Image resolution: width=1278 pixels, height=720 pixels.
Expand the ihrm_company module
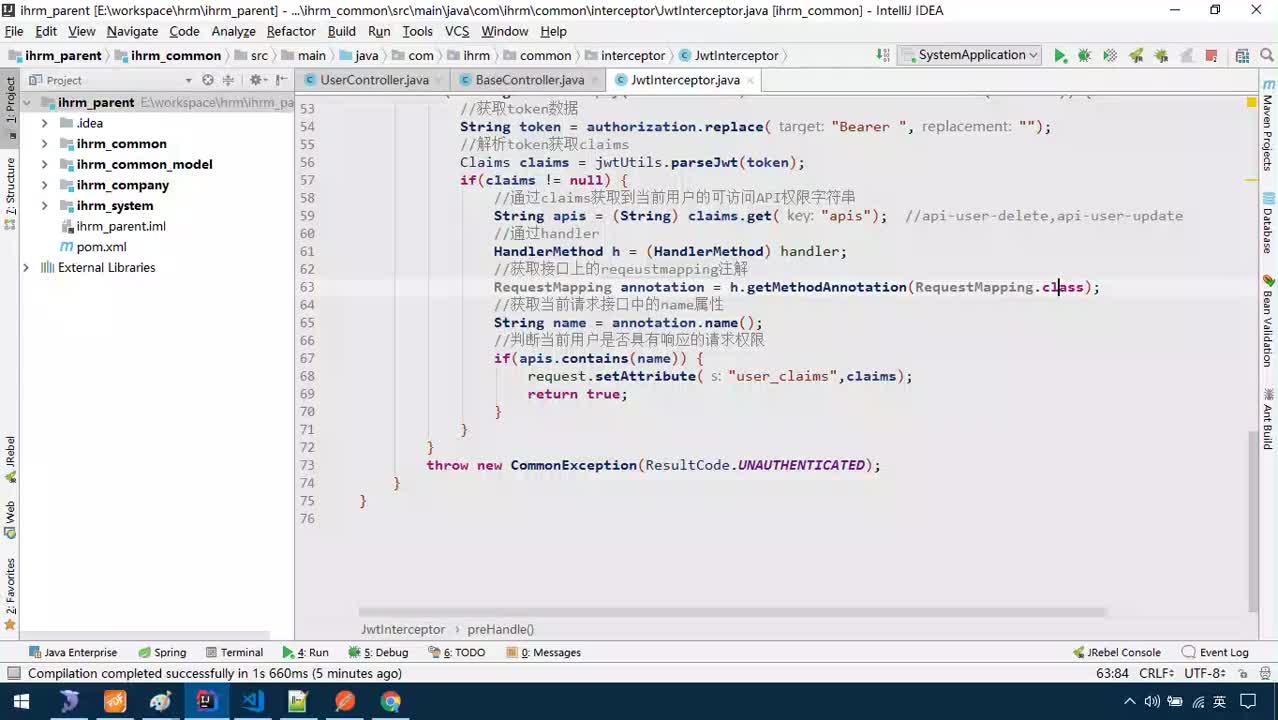tap(45, 185)
